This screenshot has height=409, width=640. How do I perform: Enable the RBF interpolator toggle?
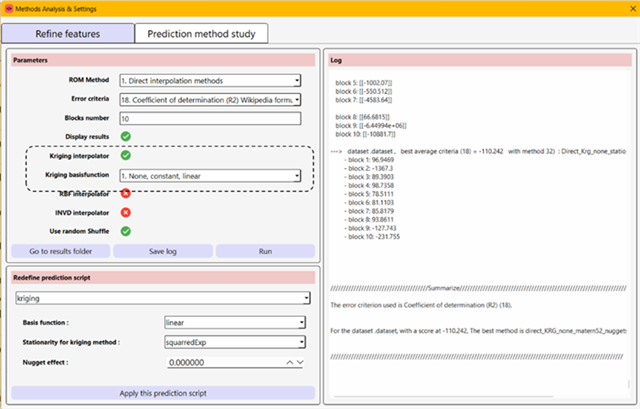point(126,193)
